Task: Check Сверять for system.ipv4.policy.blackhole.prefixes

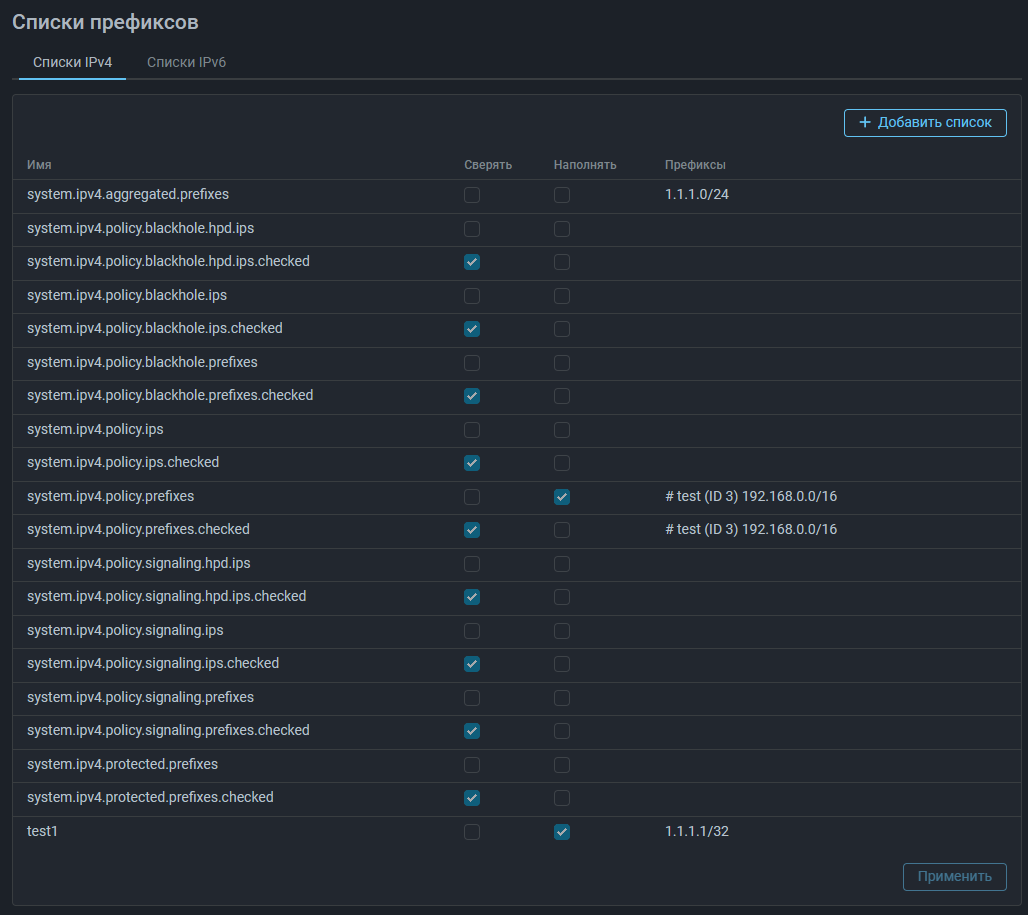Action: [x=472, y=363]
